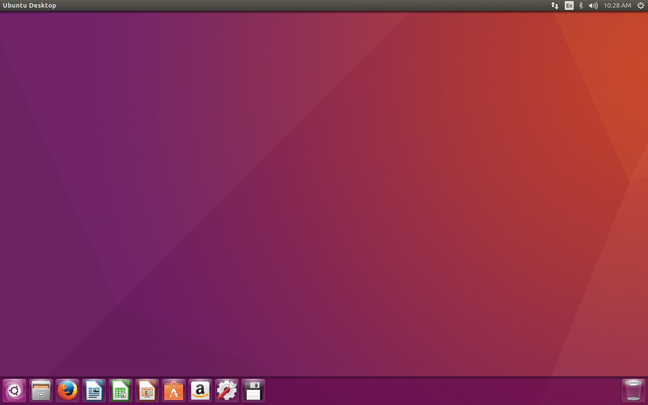The width and height of the screenshot is (648, 405).
Task: Click the 10:28 AM clock
Action: [617, 5]
